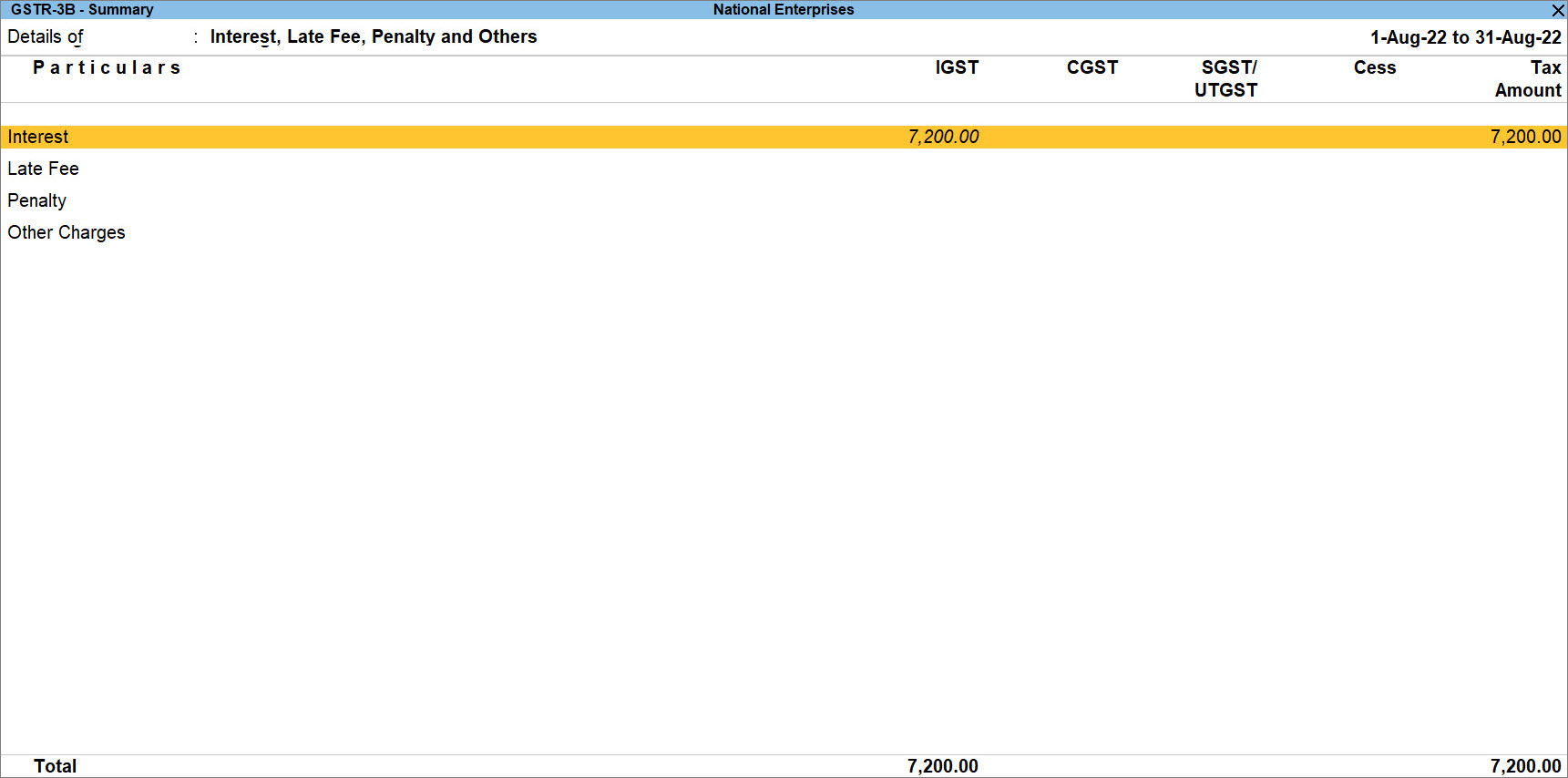The height and width of the screenshot is (778, 1568).
Task: Select the Other Charges row
Action: (784, 232)
